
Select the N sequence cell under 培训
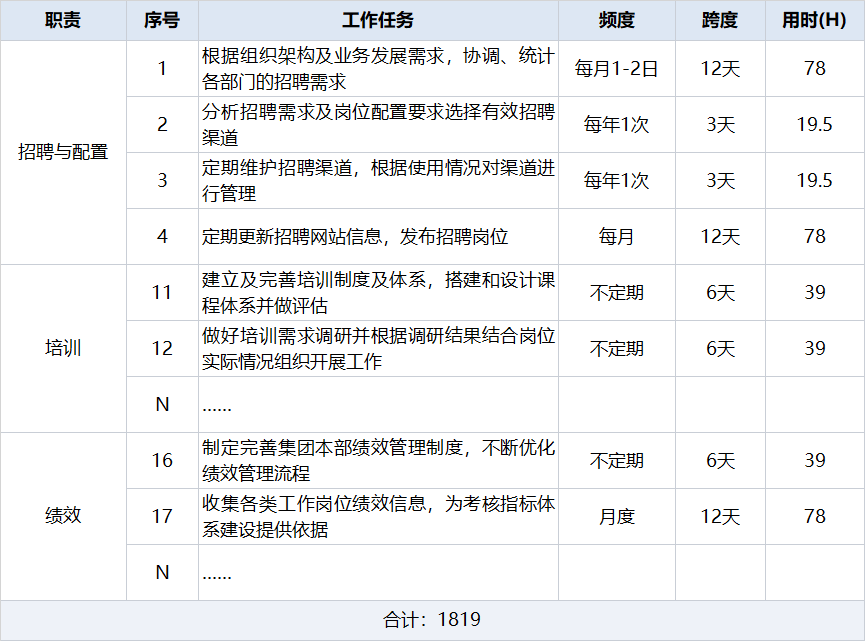coord(162,404)
